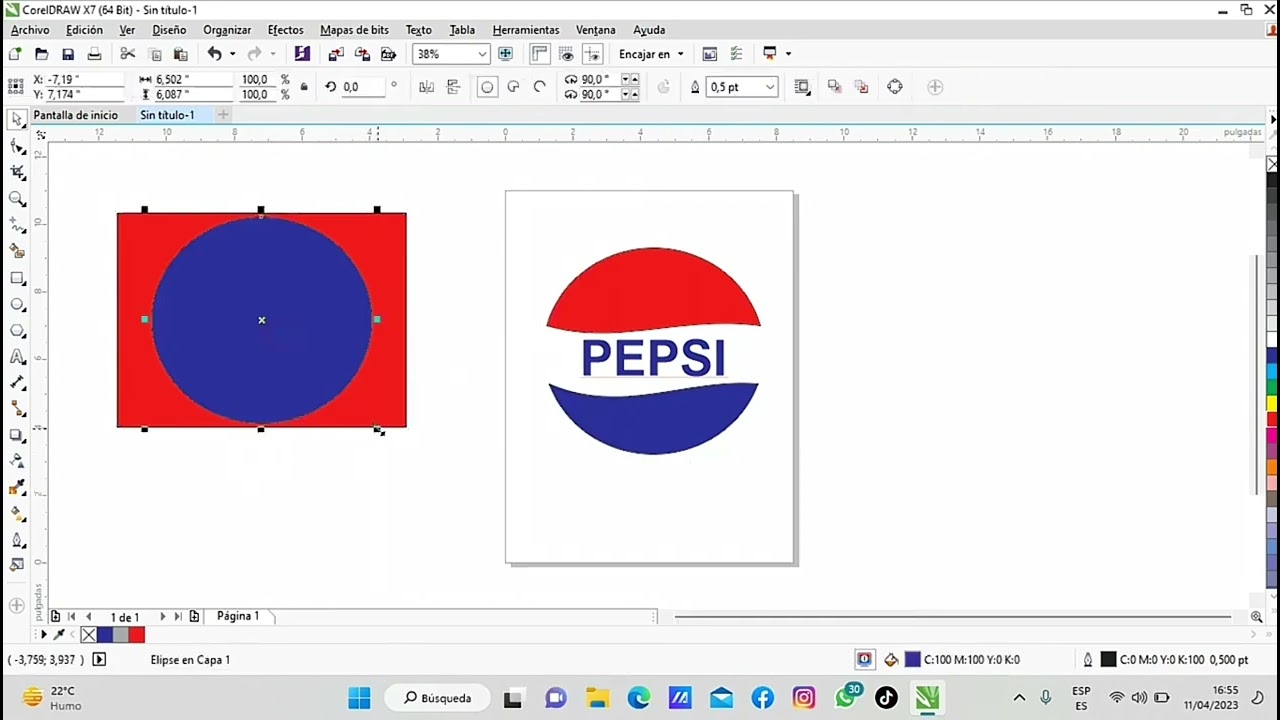Select the Página 1 page tab

tap(238, 616)
